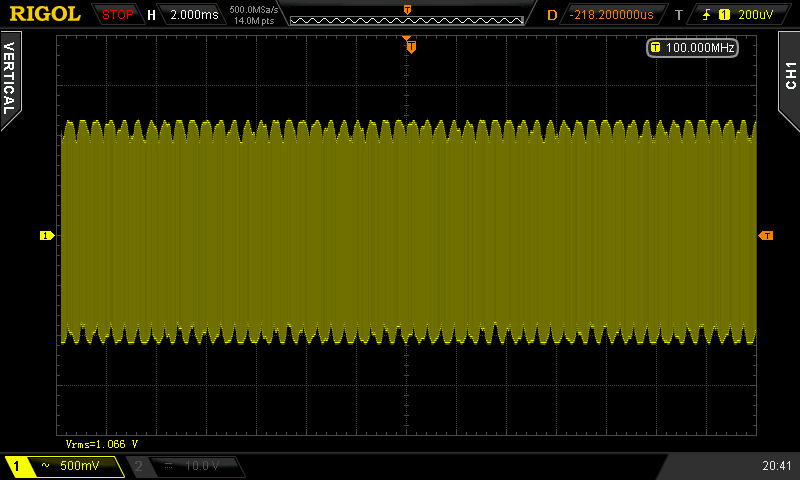Viewport: 800px width, 480px height.
Task: Select the inactive channel 2 badge
Action: click(138, 466)
